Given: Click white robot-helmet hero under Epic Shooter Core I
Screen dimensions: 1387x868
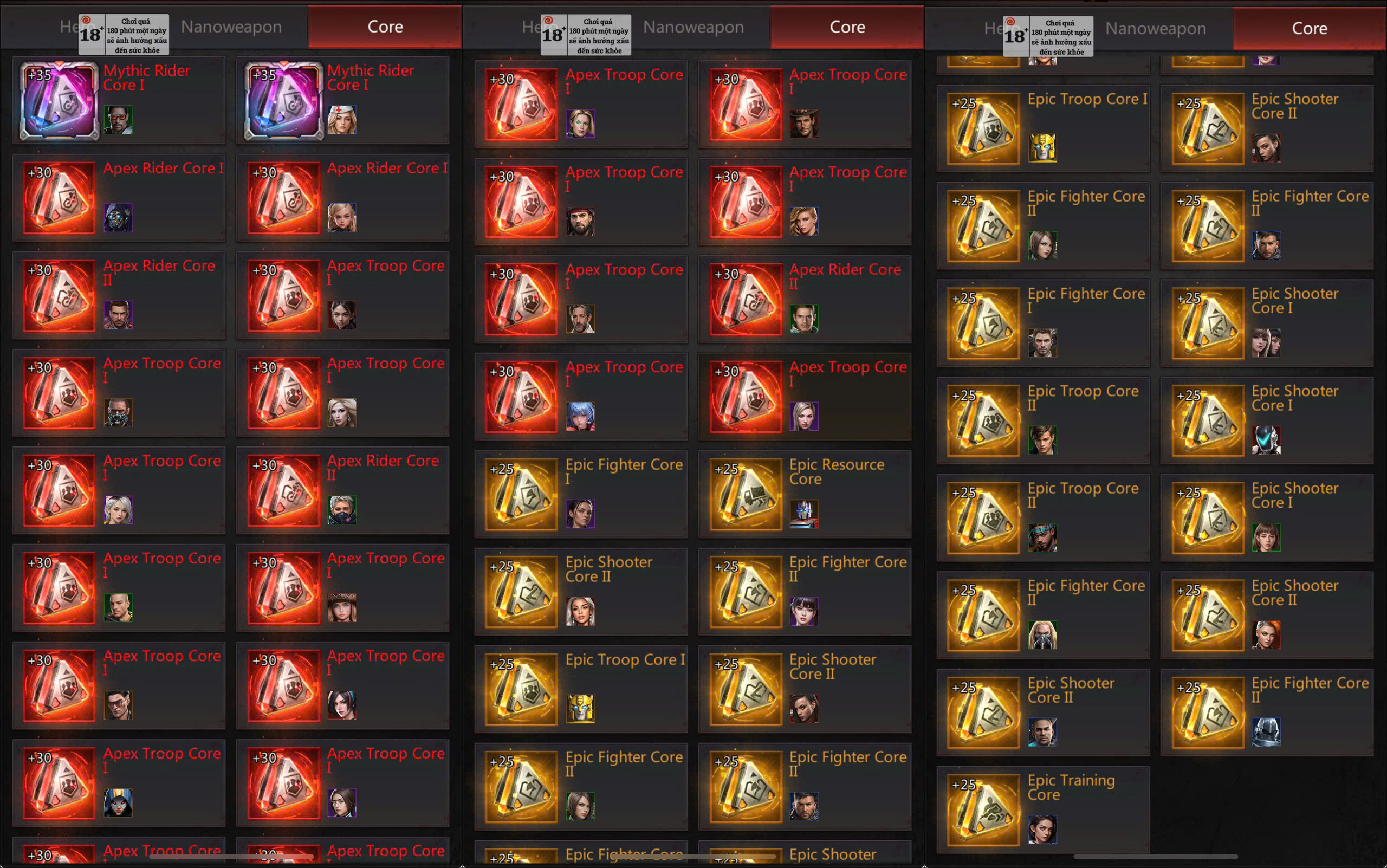Looking at the screenshot, I should point(1266,441).
